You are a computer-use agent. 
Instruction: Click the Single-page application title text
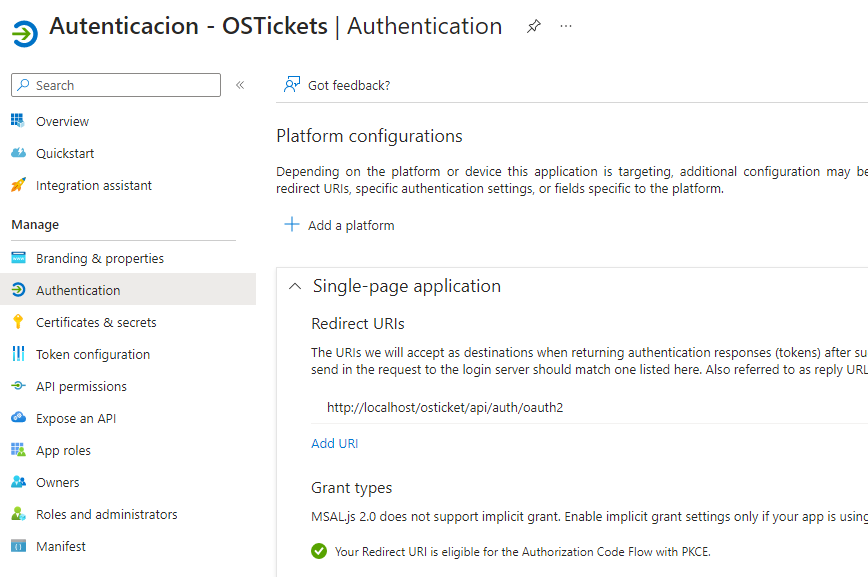[407, 286]
